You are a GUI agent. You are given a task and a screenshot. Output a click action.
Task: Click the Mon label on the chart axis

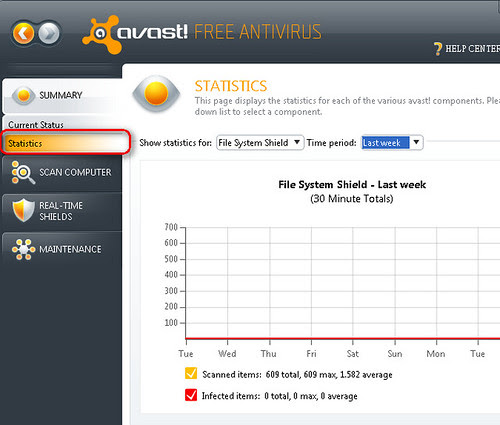click(436, 354)
